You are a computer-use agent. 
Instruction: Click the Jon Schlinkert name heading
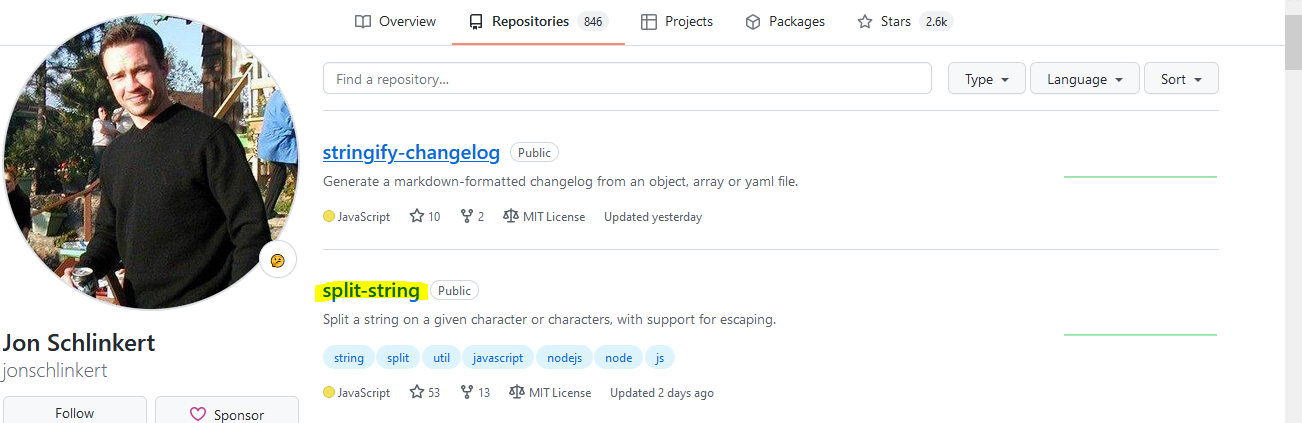pos(79,343)
